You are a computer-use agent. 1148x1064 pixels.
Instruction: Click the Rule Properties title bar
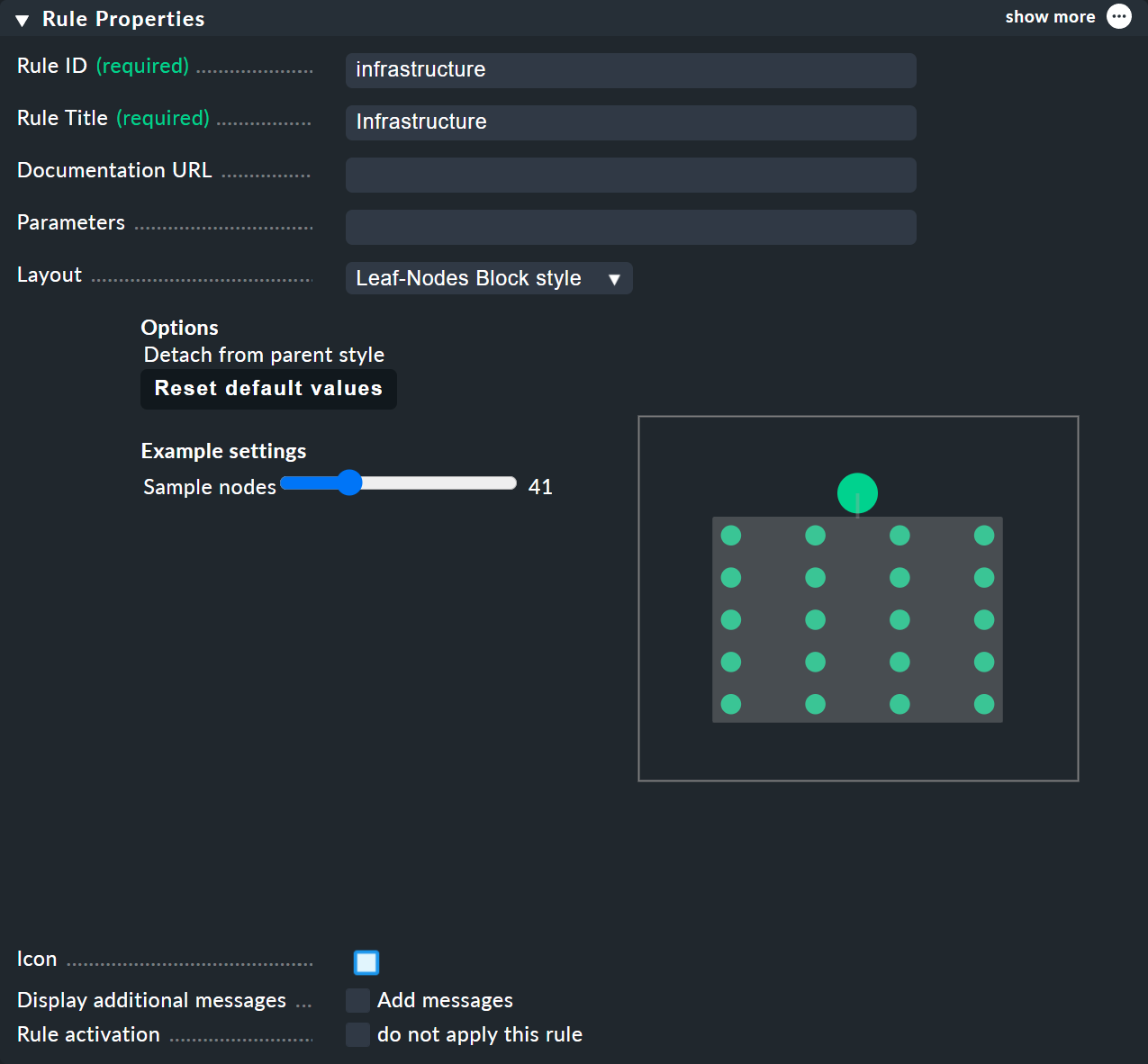point(123,18)
